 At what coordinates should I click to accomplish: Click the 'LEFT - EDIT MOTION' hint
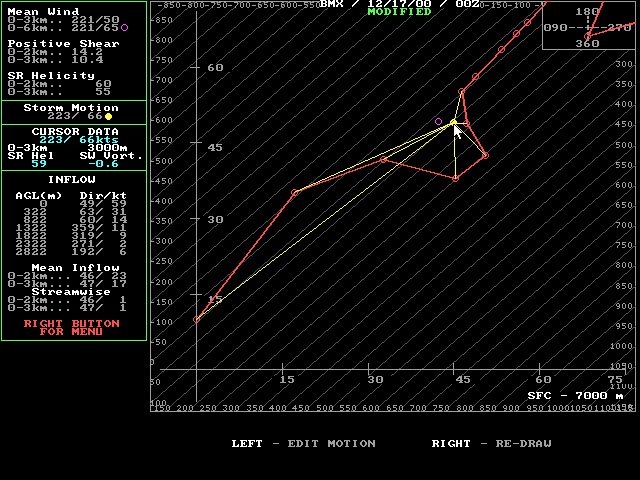pos(303,444)
